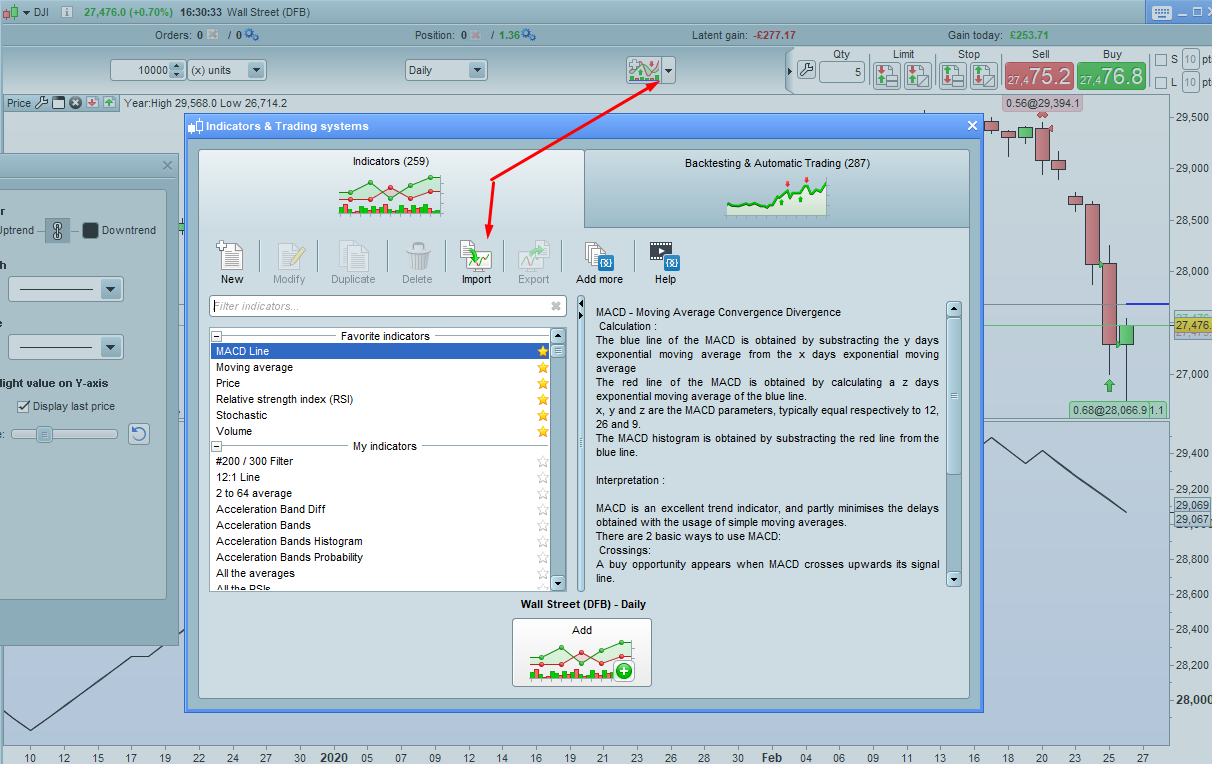This screenshot has width=1212, height=764.
Task: Click second Stop order icon
Action: coord(984,75)
